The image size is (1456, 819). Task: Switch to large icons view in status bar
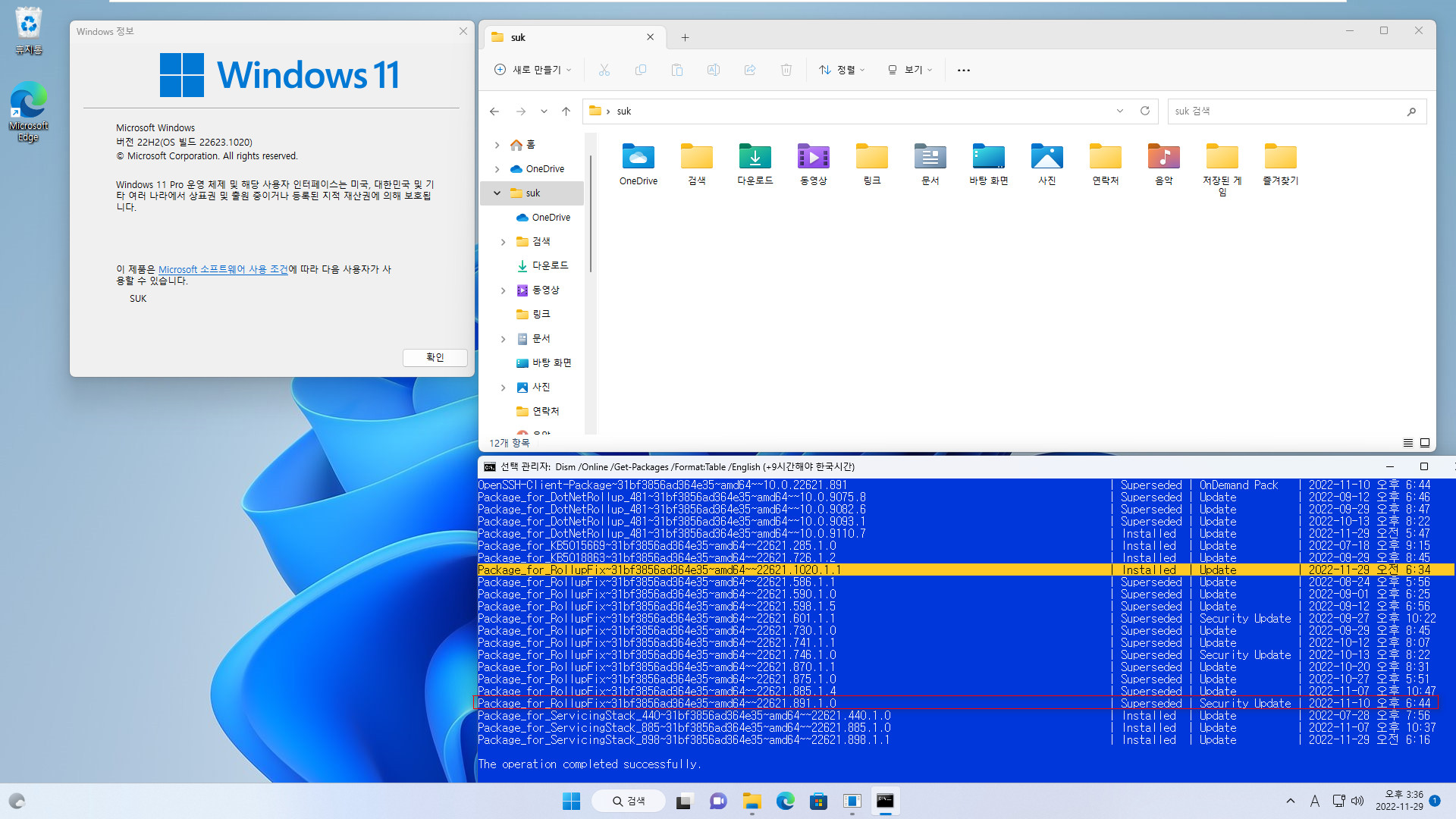tap(1425, 443)
